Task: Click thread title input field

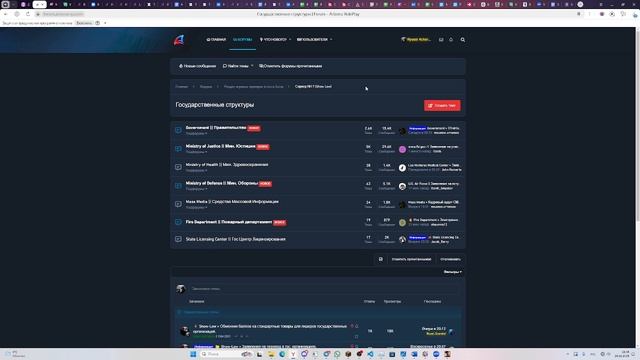Action: click(324, 289)
